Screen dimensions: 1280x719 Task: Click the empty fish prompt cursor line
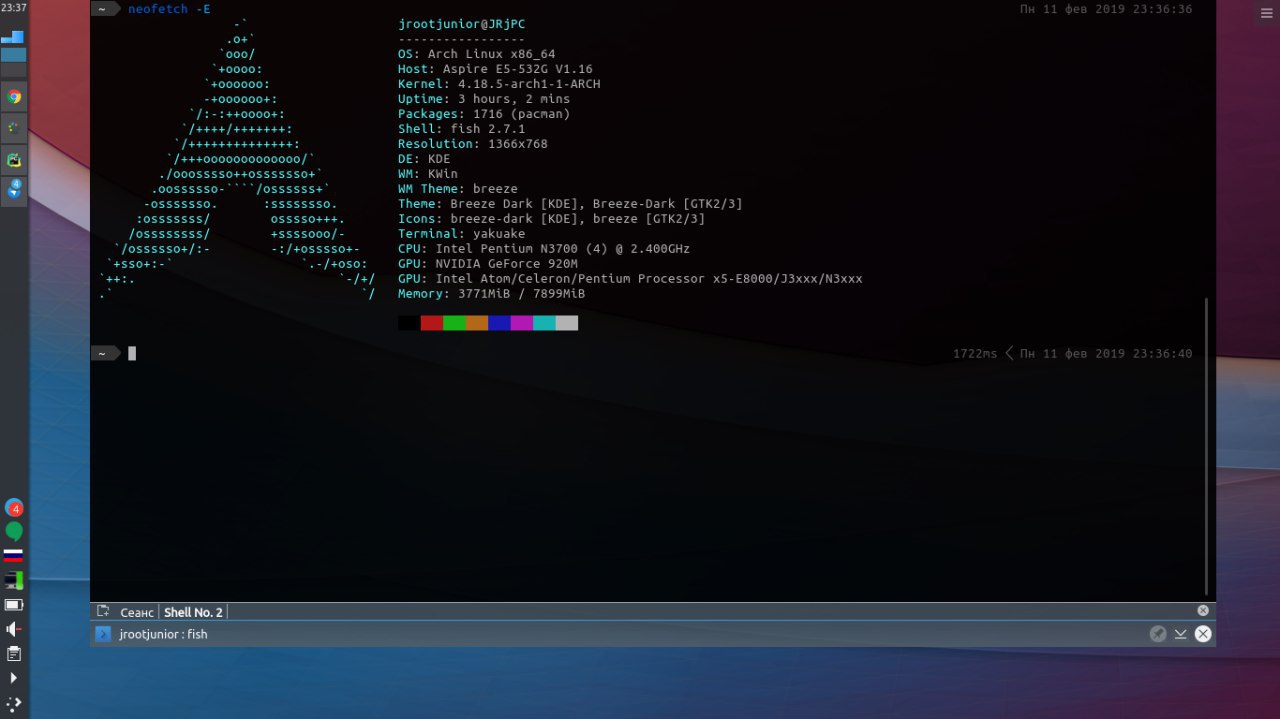click(x=132, y=354)
